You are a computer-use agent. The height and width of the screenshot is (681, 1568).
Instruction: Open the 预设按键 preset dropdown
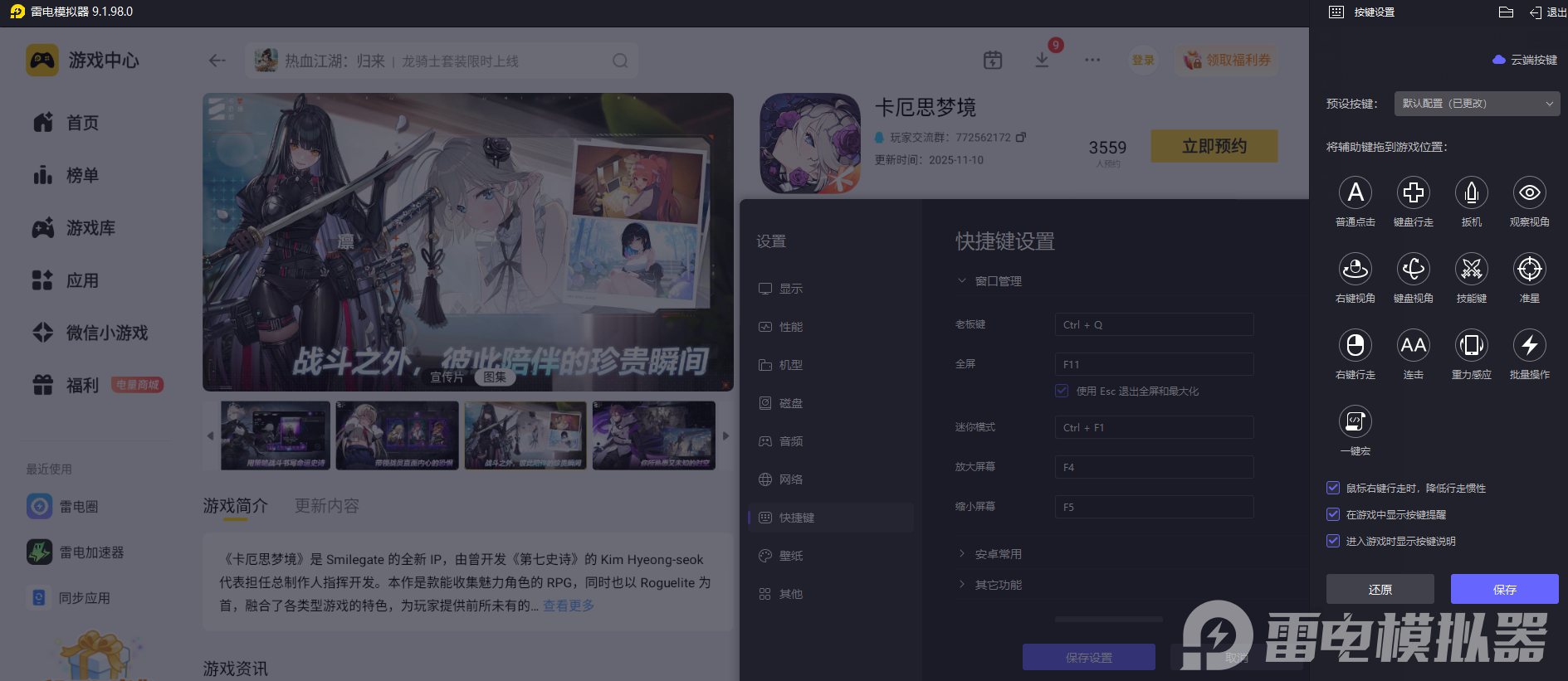(x=1478, y=104)
